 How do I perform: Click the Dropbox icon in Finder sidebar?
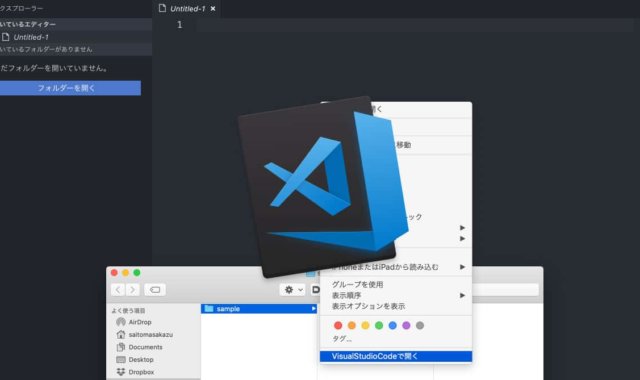[121, 372]
